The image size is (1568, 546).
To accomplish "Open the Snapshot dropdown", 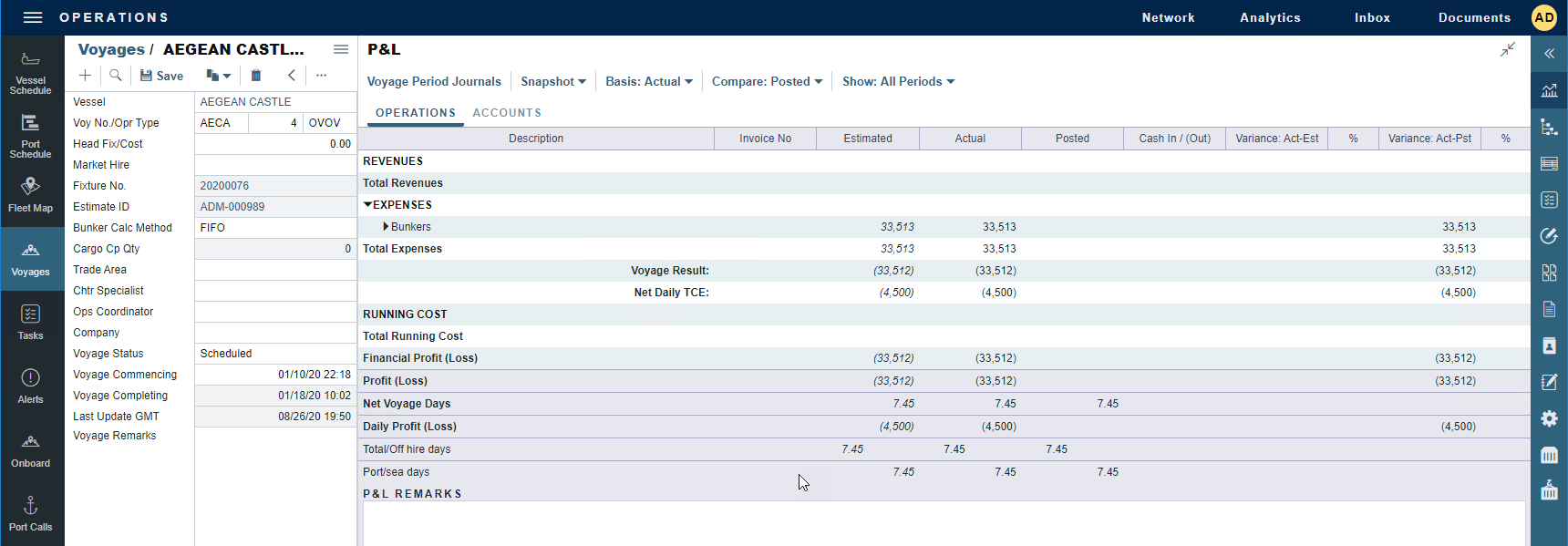I will [x=552, y=82].
